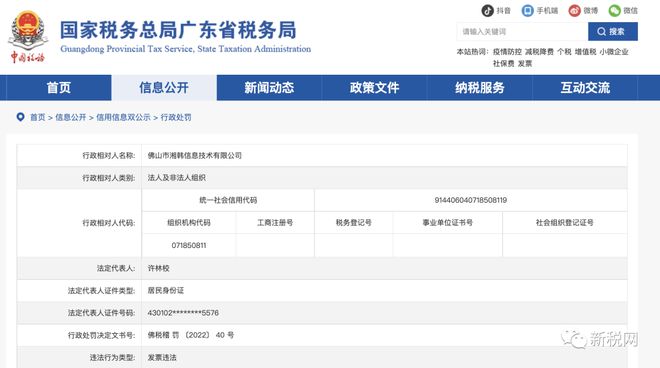660x368 pixels.
Task: Go to 信息公开 in the breadcrumb
Action: click(x=71, y=117)
